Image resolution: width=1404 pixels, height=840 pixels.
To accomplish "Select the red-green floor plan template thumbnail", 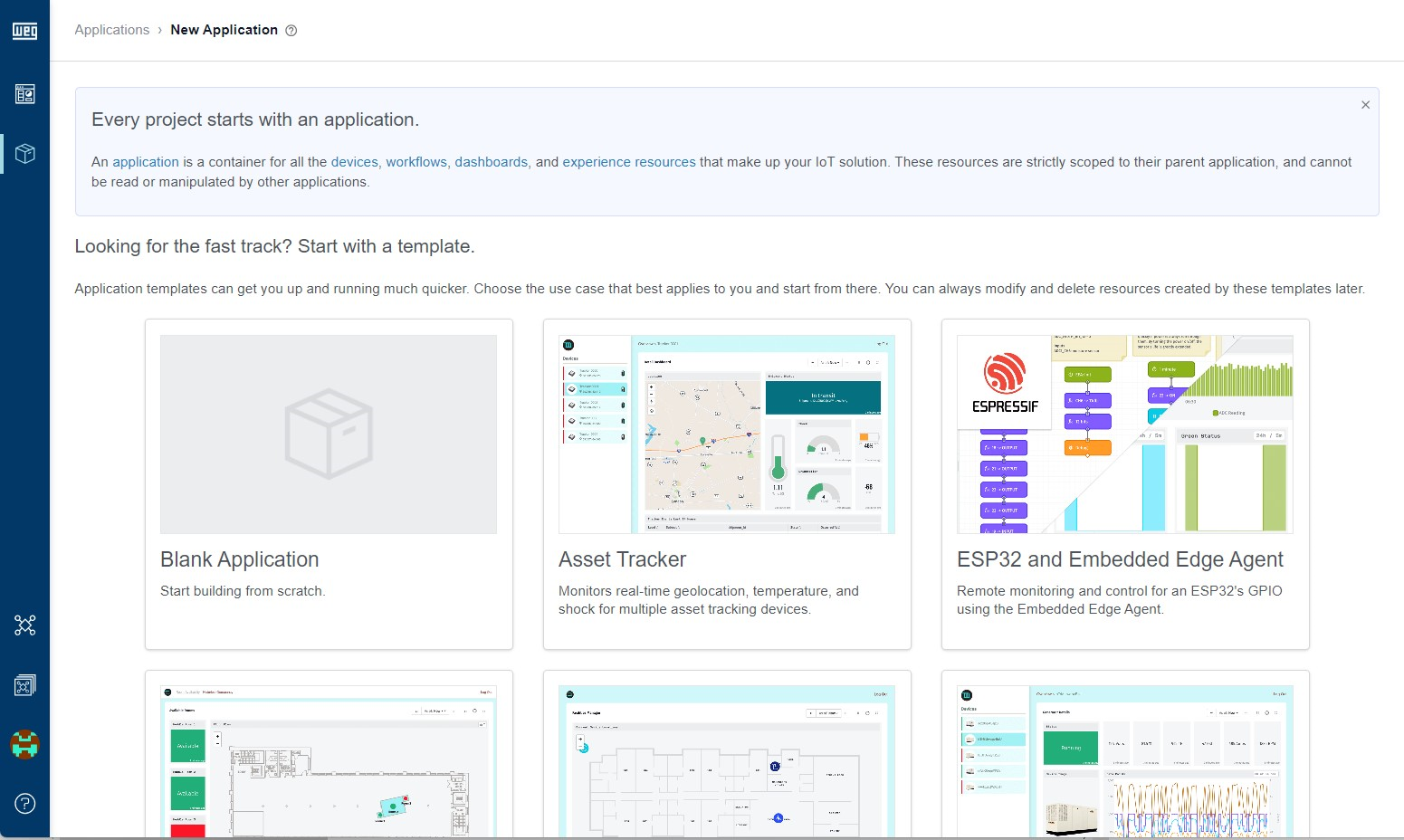I will (x=329, y=761).
